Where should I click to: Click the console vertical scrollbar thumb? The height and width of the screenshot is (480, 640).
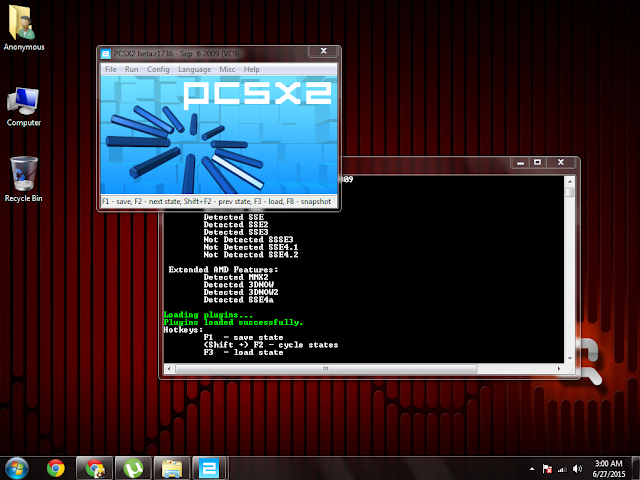point(570,192)
